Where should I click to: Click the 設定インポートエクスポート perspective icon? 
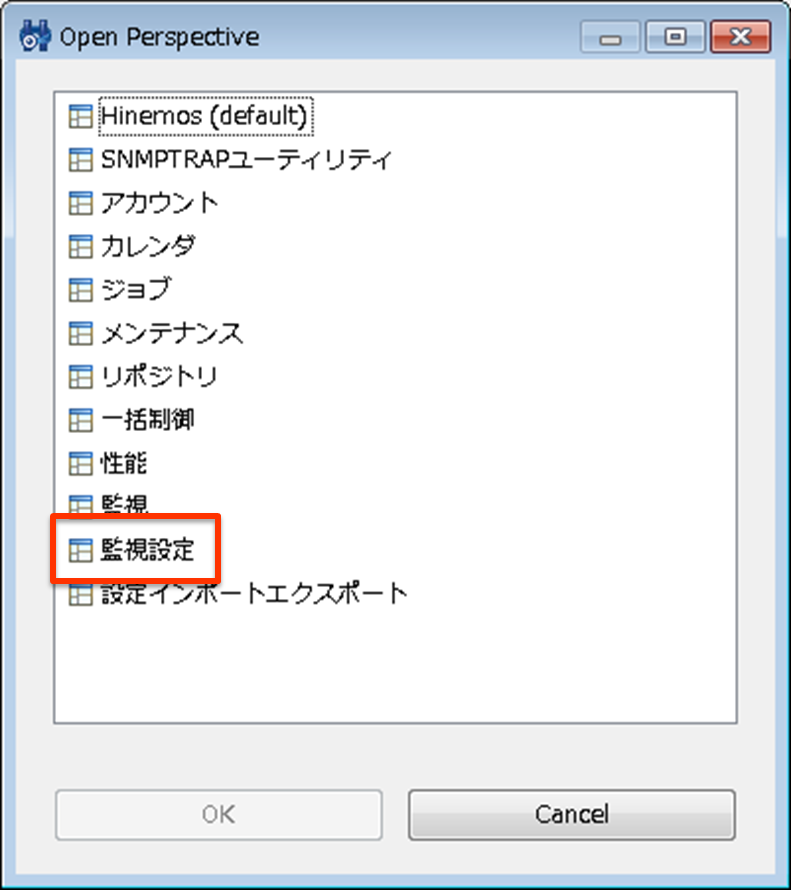tap(80, 594)
